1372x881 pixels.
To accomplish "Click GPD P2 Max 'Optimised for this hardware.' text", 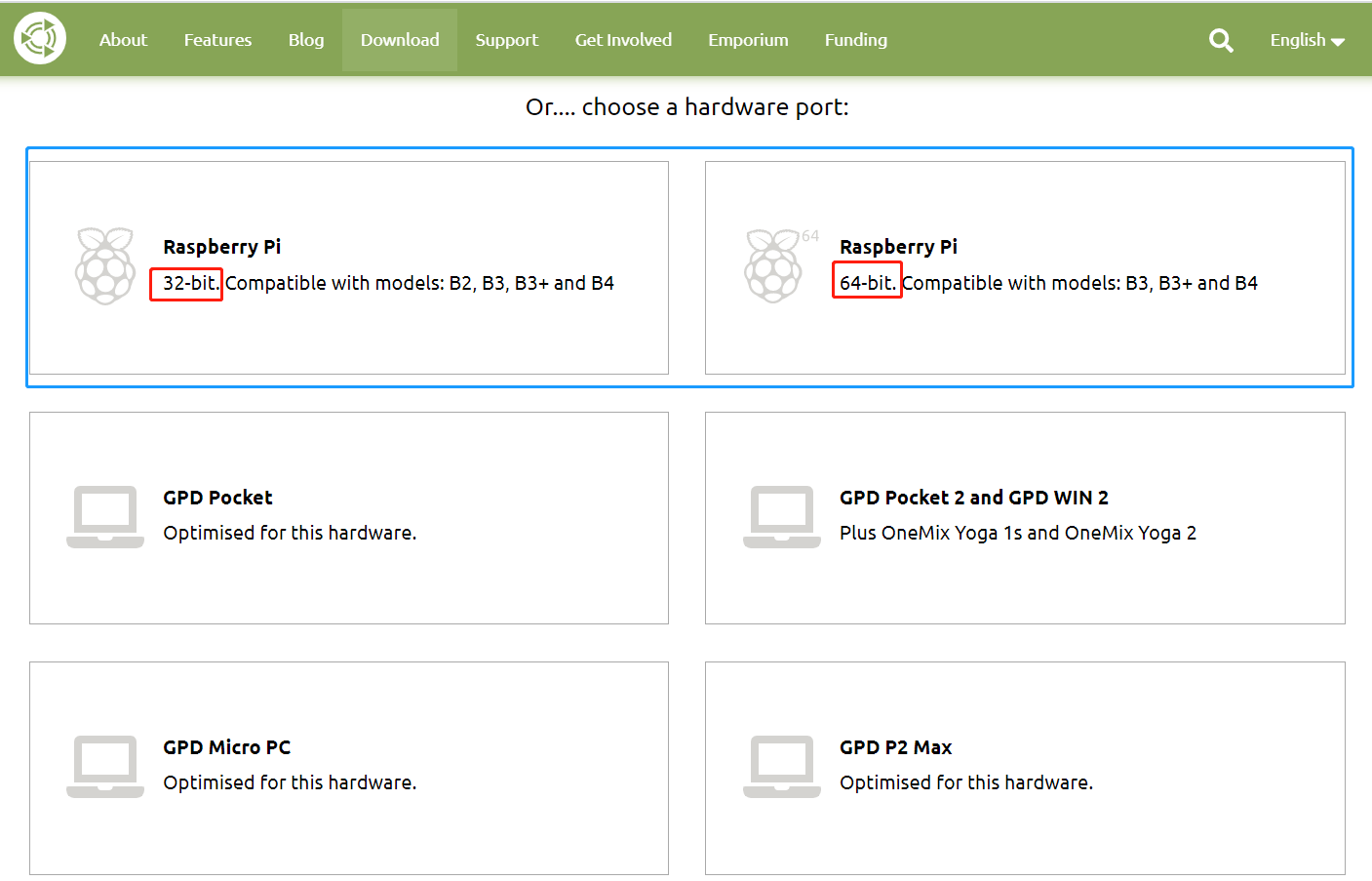I will (x=966, y=782).
